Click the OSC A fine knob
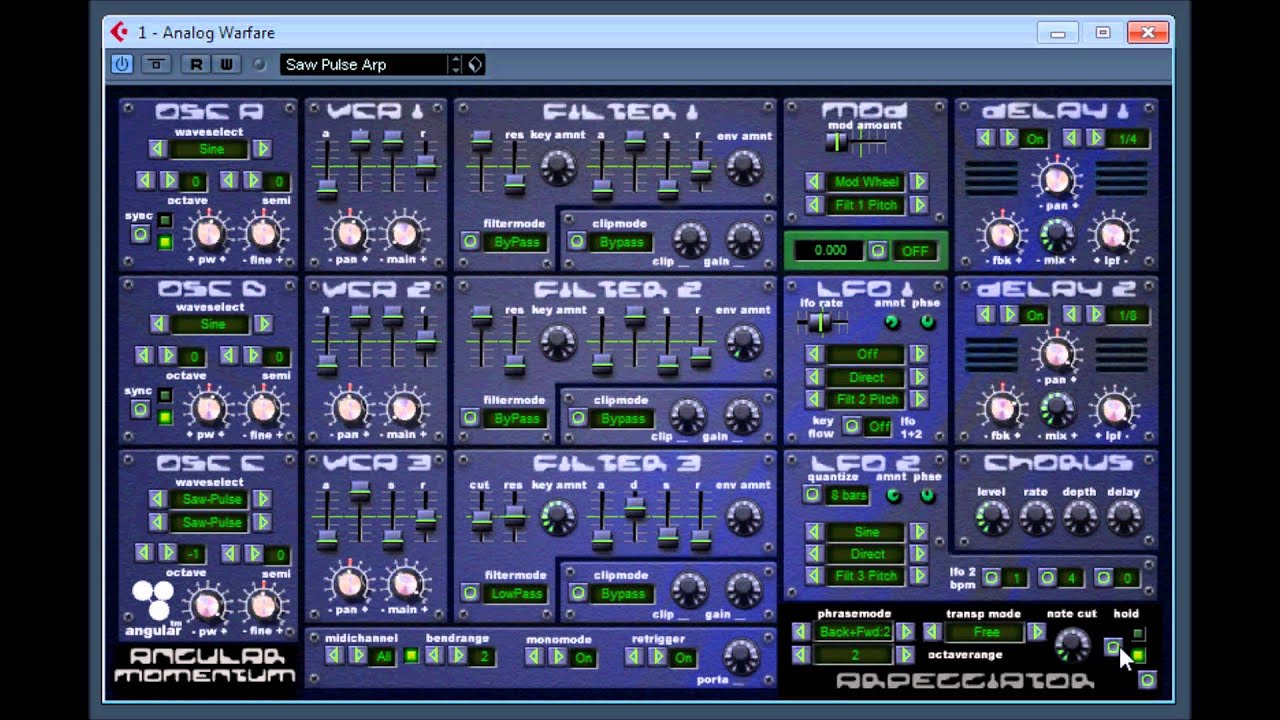The image size is (1280, 720). 264,234
